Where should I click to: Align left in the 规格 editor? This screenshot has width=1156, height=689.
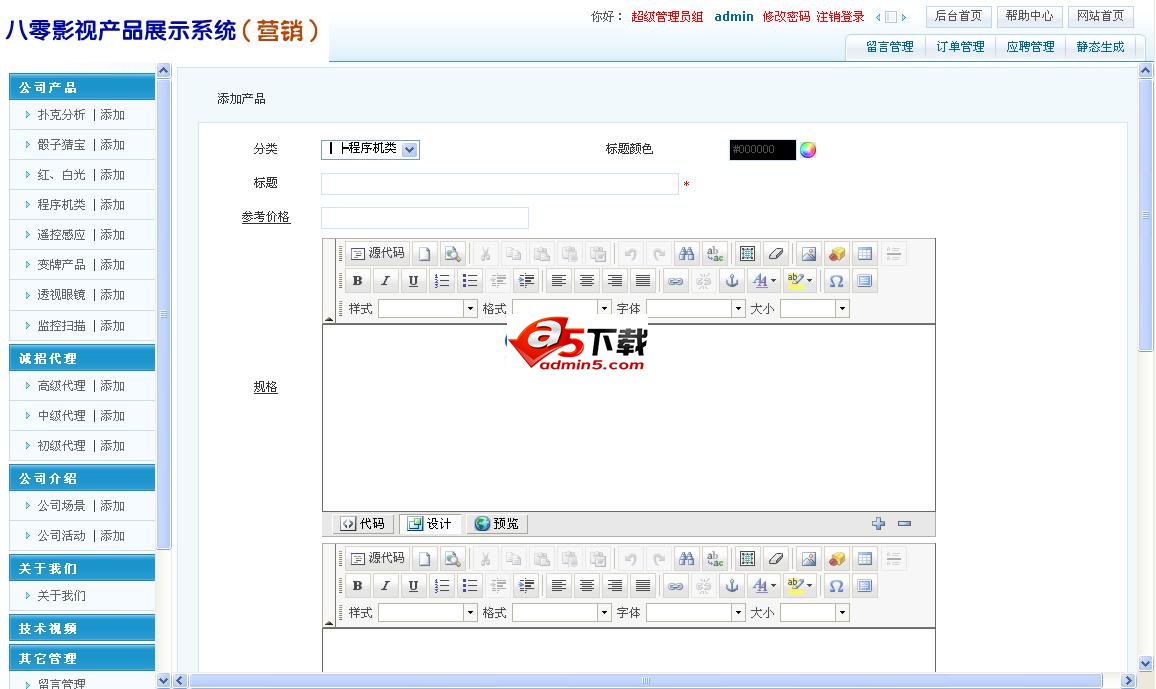tap(559, 281)
